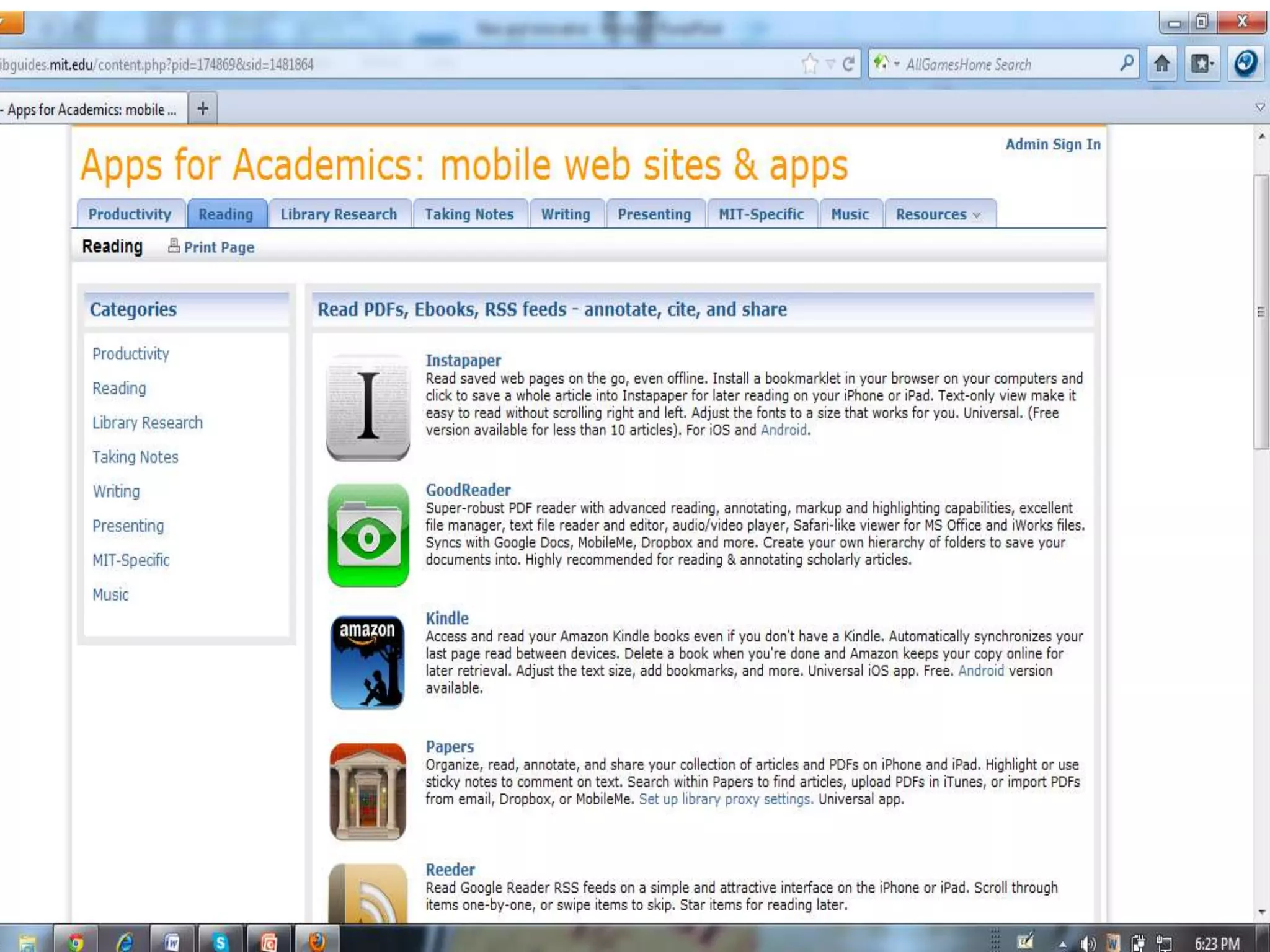Click the search magnifier icon
The image size is (1270, 952).
1127,63
